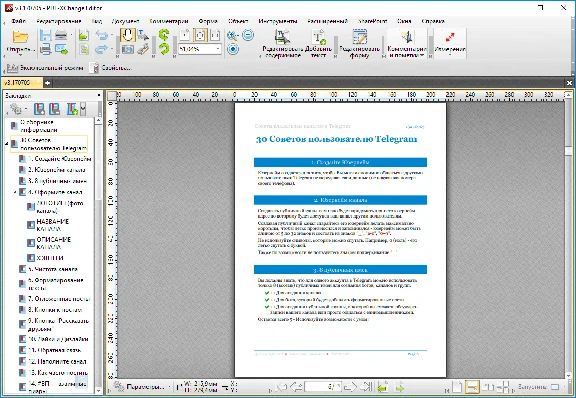Click the Undo arrow icon

(x=102, y=36)
